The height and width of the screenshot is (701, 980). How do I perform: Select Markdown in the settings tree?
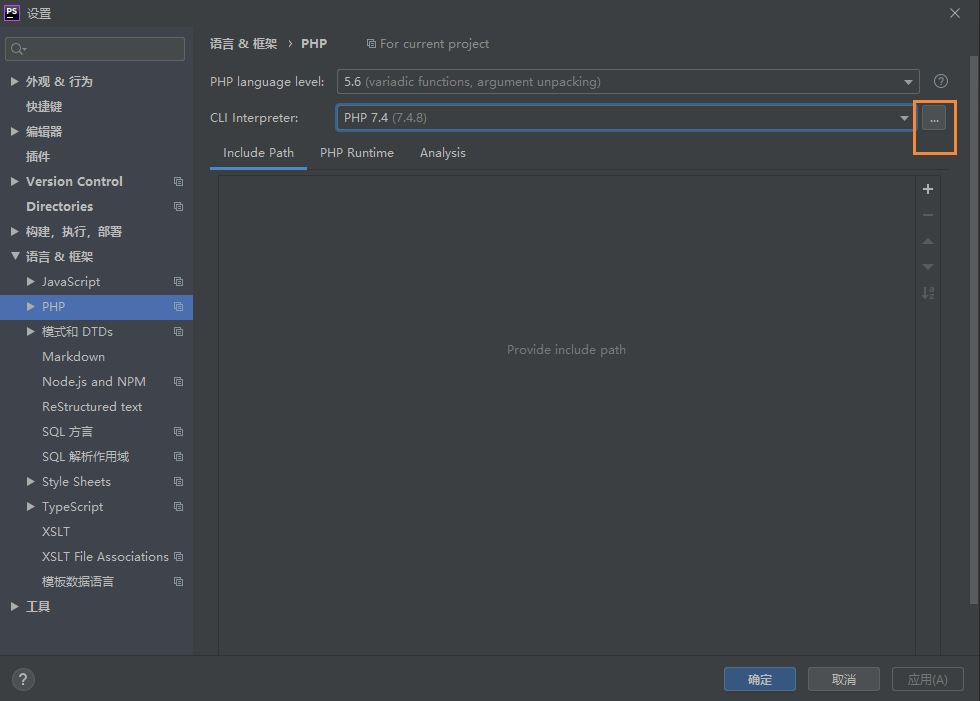point(73,357)
